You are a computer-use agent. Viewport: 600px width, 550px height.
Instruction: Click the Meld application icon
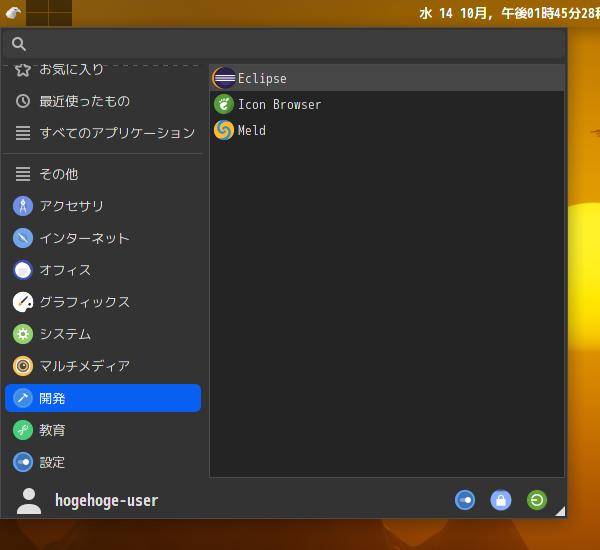point(224,130)
